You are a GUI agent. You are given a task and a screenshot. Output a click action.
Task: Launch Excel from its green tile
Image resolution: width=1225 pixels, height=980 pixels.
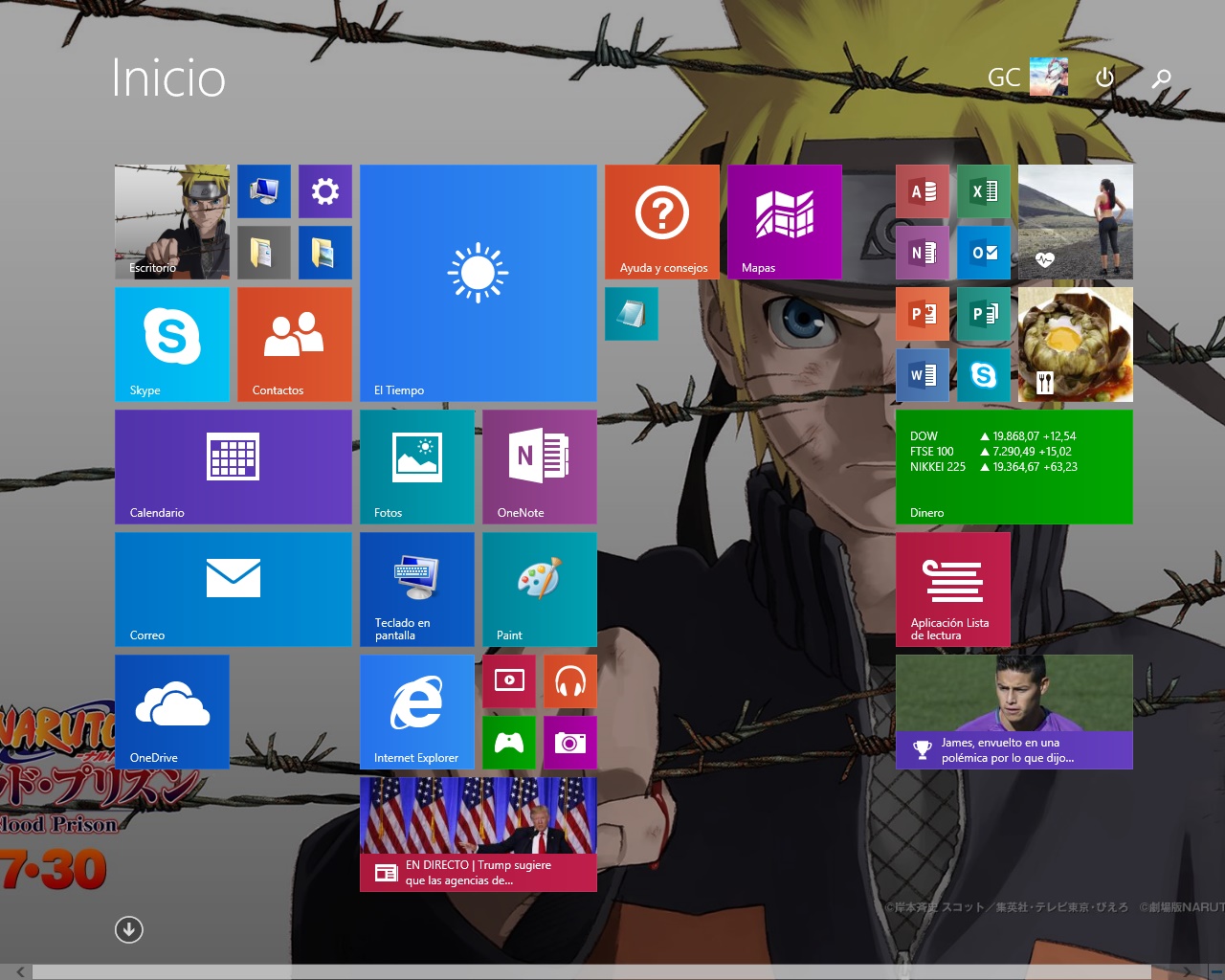[983, 190]
